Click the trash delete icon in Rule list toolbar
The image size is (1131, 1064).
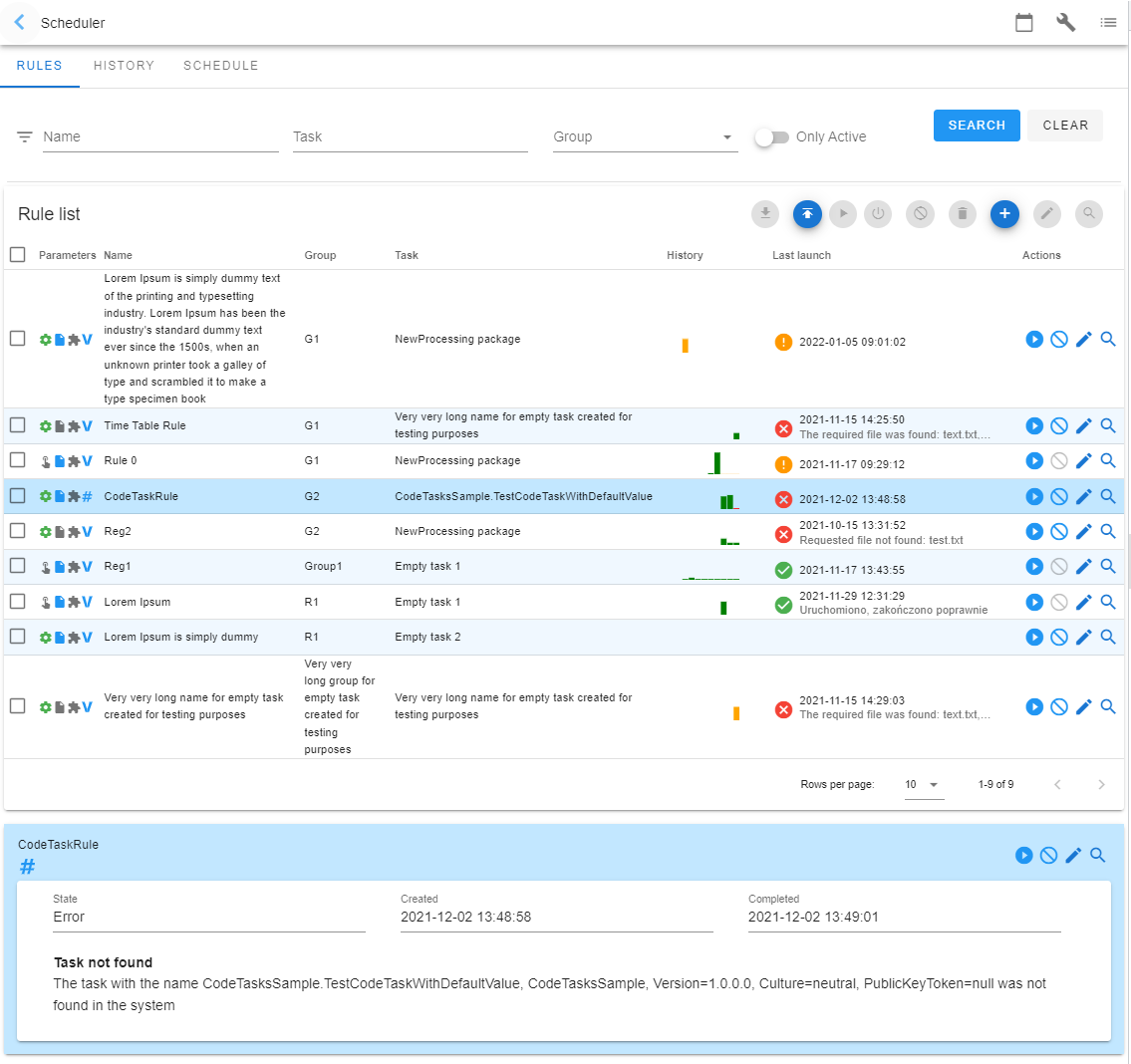[x=963, y=213]
